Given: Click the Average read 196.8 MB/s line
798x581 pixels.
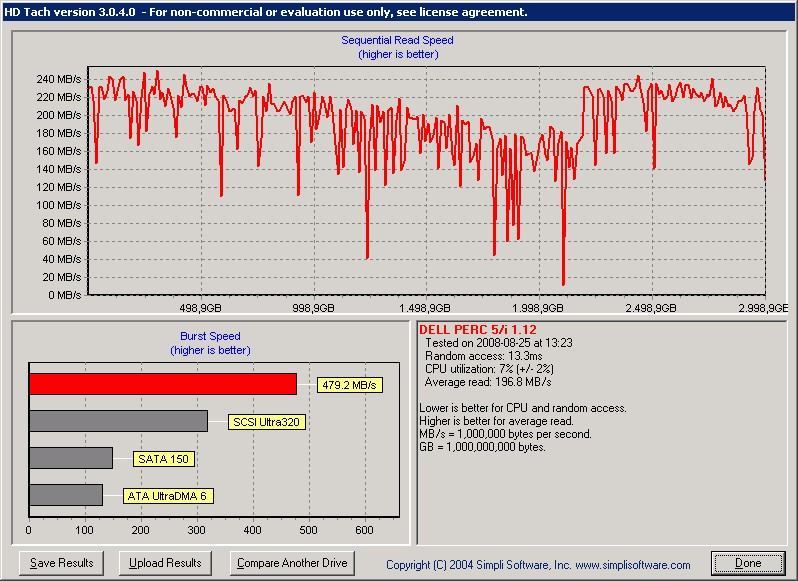Looking at the screenshot, I should 488,382.
